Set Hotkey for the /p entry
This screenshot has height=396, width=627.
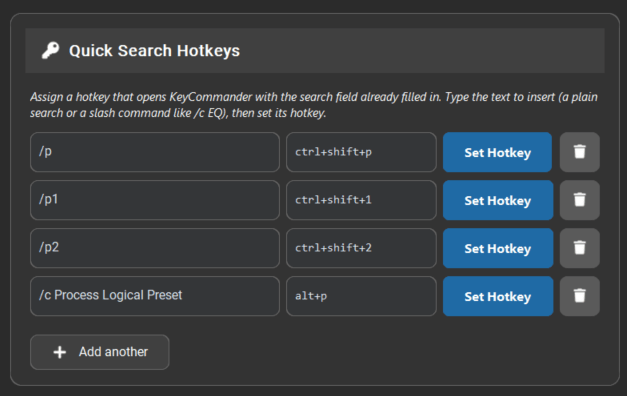[497, 152]
